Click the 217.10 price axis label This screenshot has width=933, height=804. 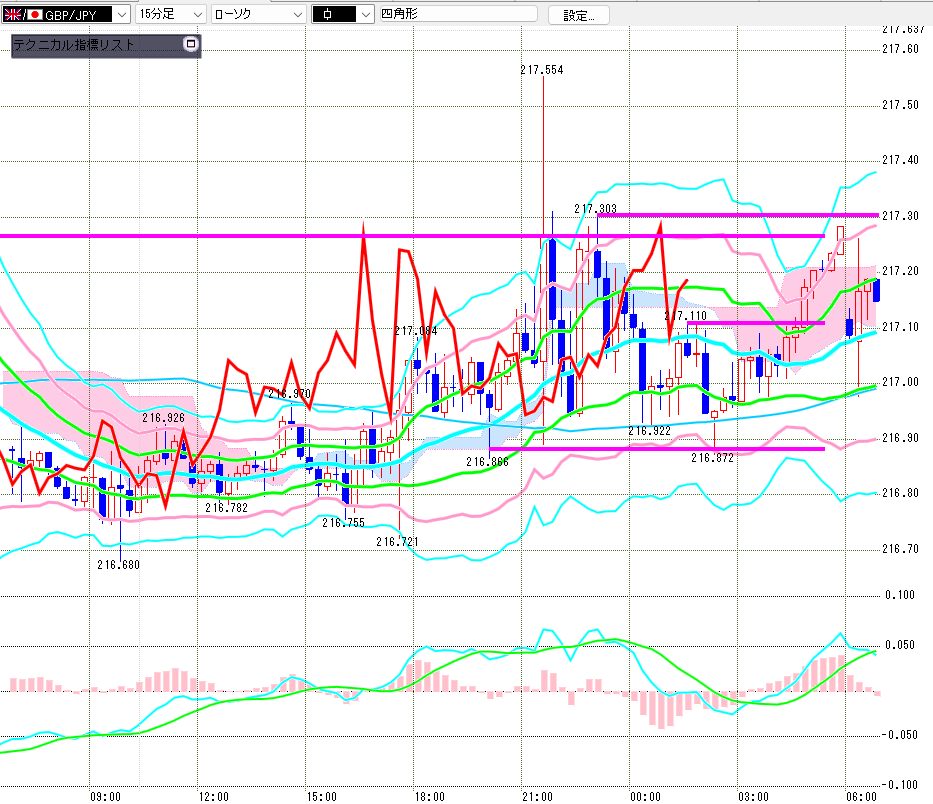pyautogui.click(x=900, y=327)
